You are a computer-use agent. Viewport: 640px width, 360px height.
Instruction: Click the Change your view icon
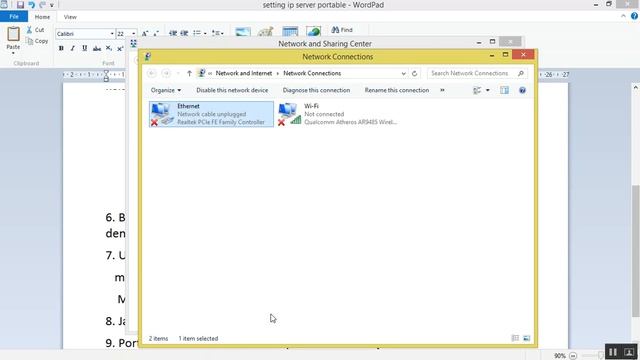(477, 91)
